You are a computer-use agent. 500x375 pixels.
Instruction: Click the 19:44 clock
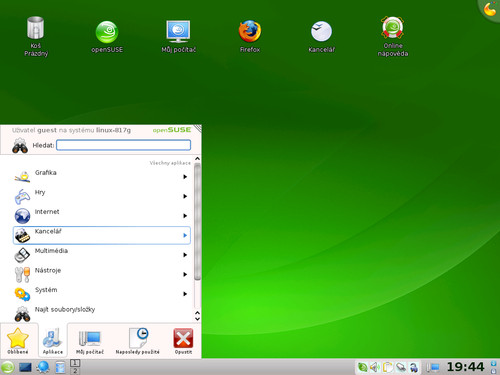[x=465, y=367]
